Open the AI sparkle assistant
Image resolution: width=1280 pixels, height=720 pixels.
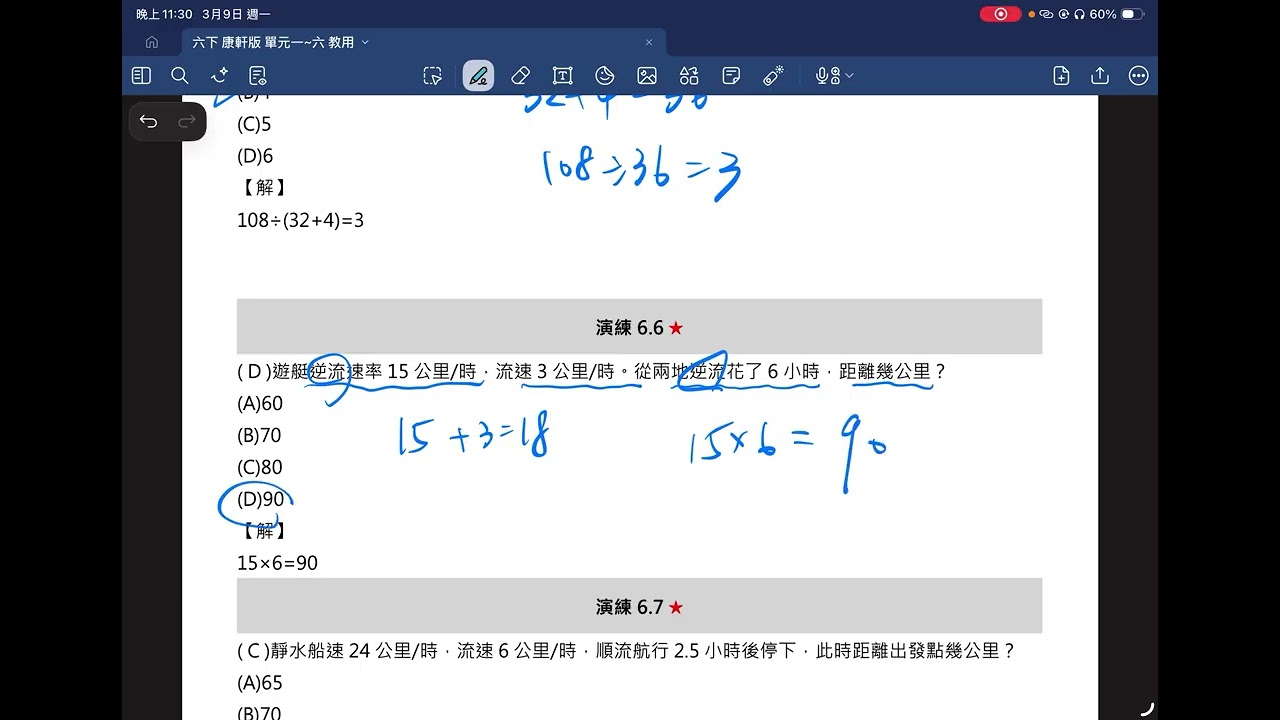(219, 75)
